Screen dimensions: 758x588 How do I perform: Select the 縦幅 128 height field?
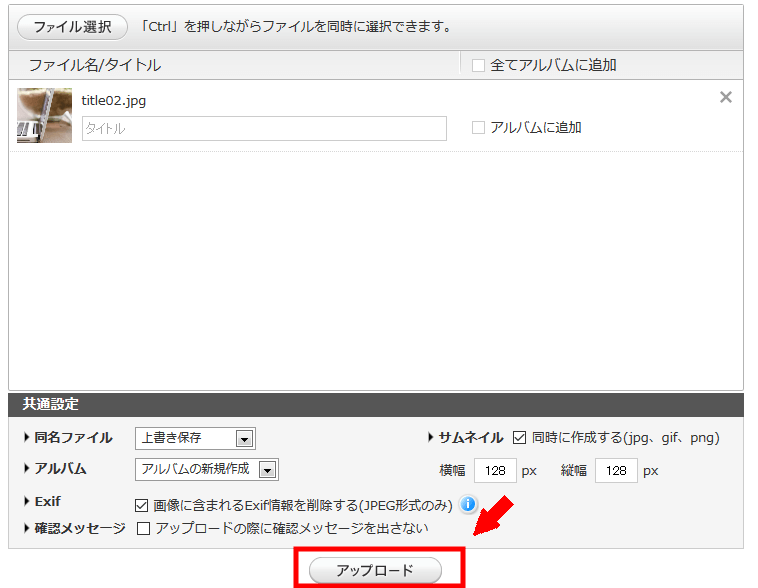tap(616, 470)
